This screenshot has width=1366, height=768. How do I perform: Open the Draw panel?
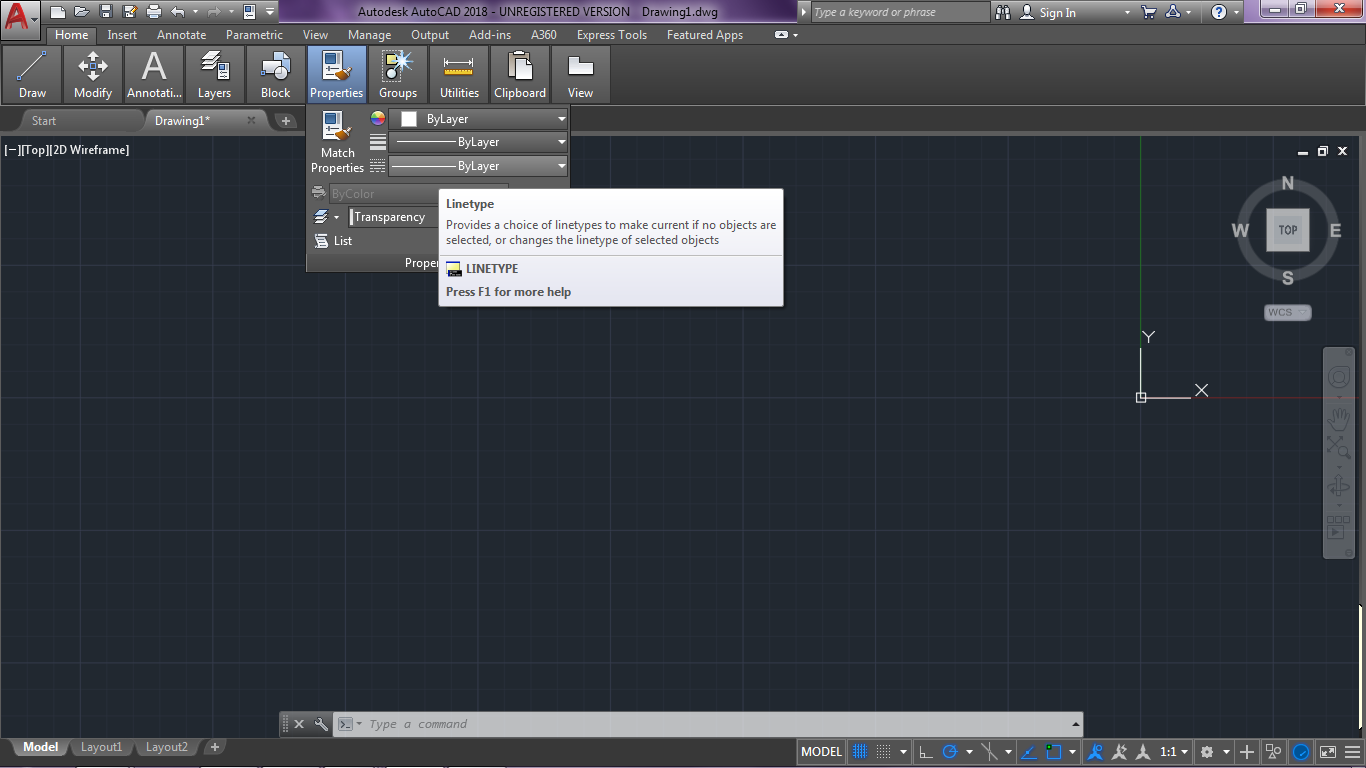click(x=32, y=74)
